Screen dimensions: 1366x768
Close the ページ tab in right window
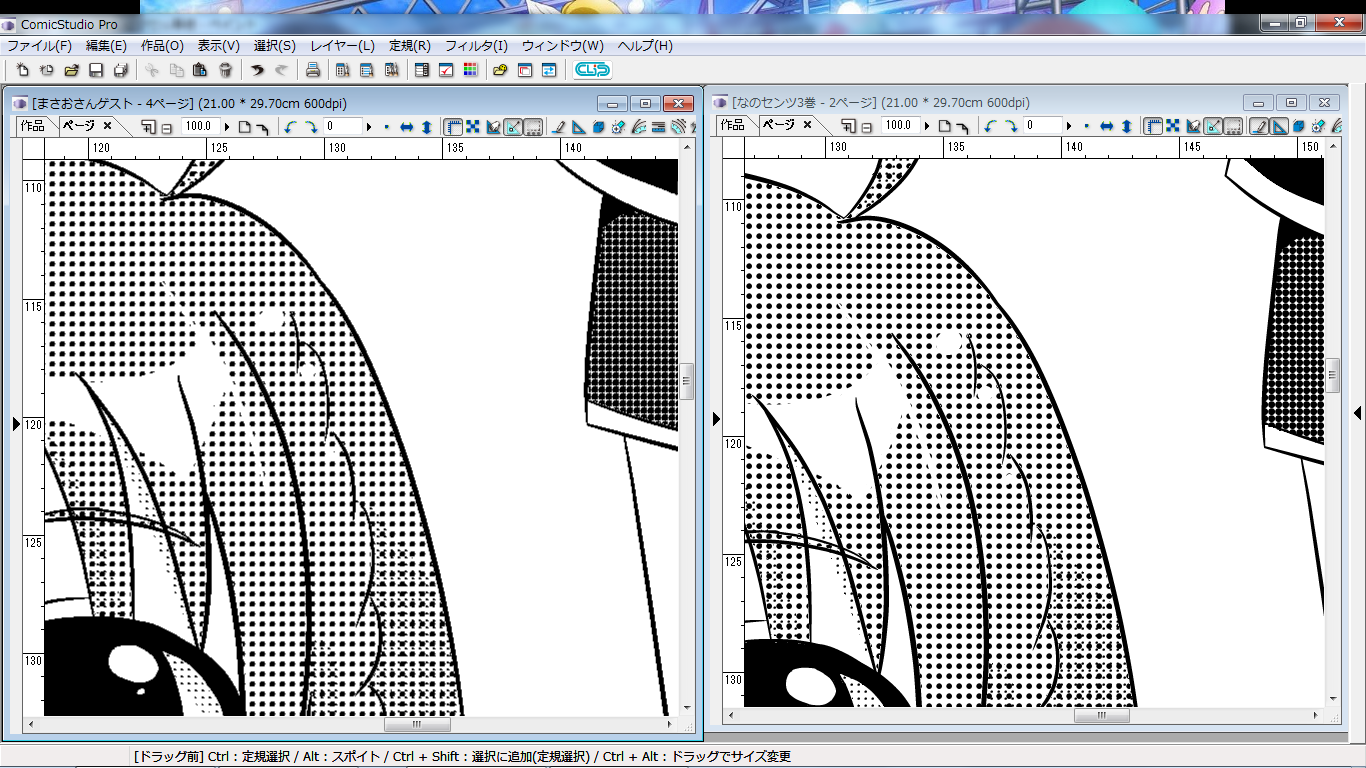pyautogui.click(x=807, y=125)
